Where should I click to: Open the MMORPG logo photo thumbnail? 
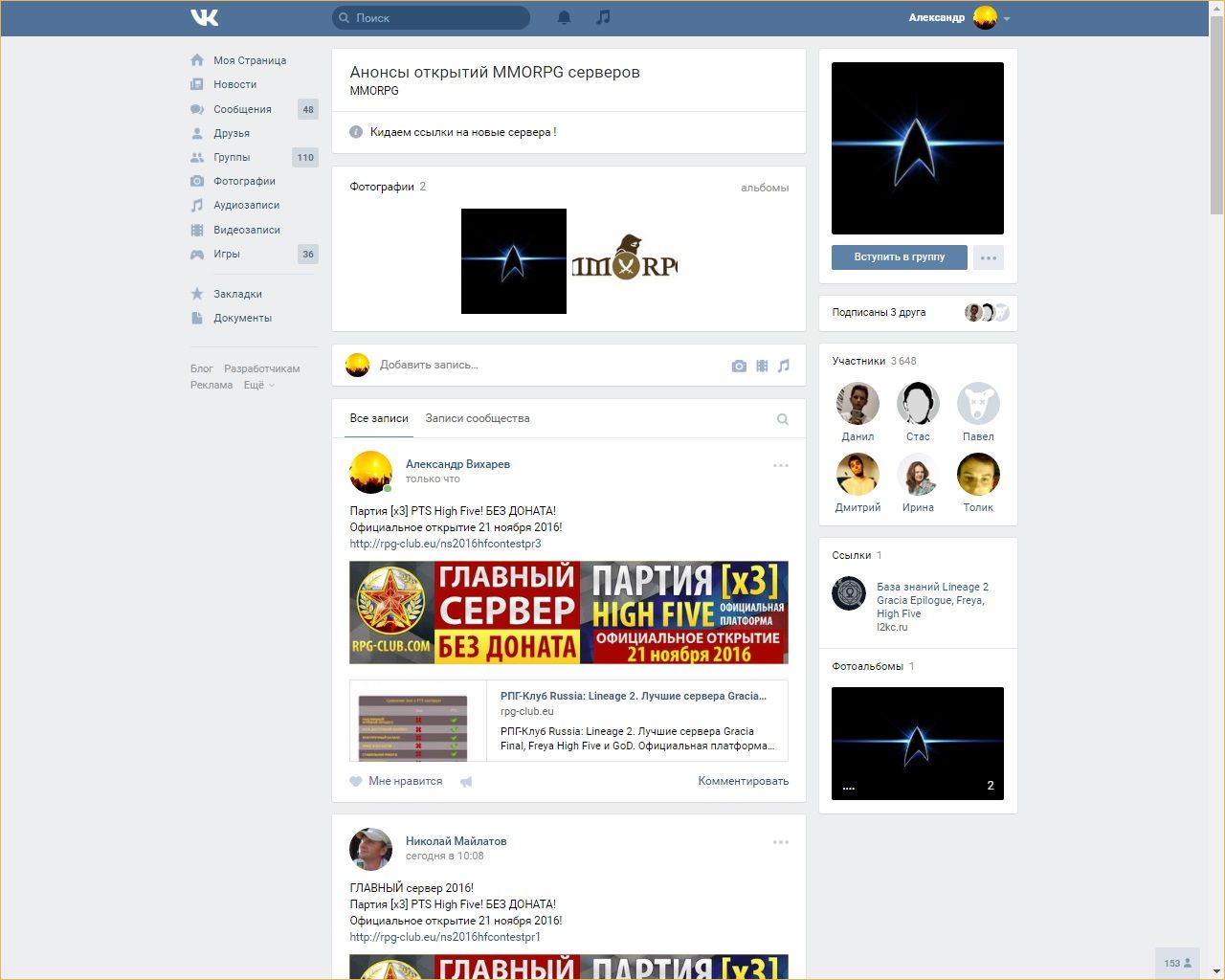[624, 261]
